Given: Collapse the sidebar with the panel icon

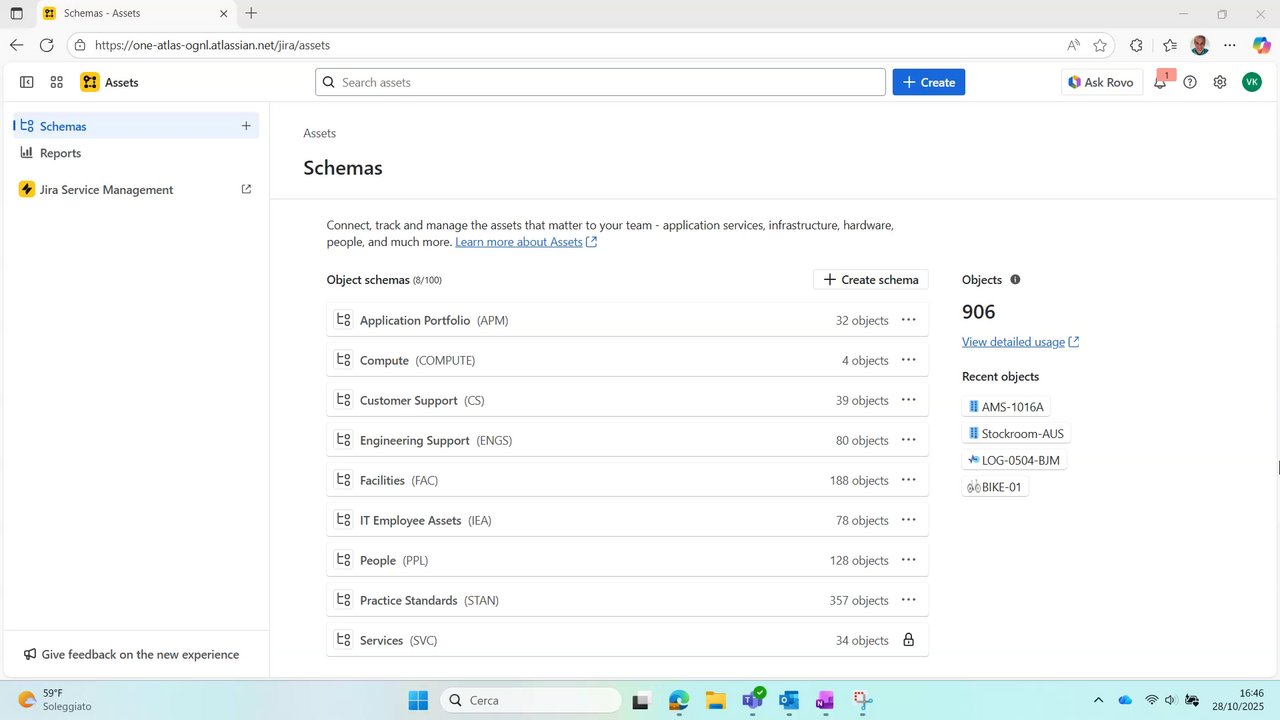Looking at the screenshot, I should 27,82.
